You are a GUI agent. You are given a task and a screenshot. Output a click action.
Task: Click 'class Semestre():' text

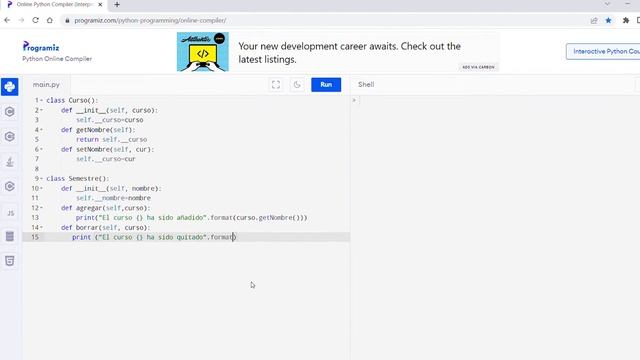tap(78, 179)
